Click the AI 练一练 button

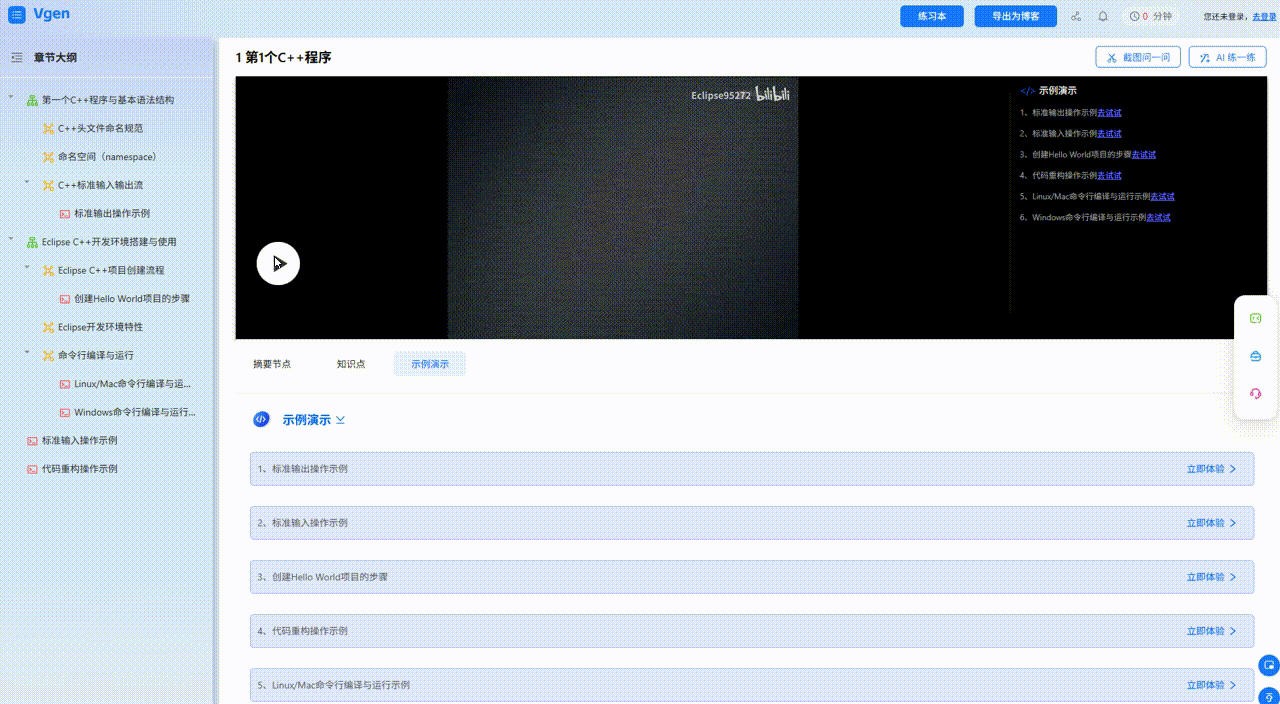click(x=1227, y=57)
